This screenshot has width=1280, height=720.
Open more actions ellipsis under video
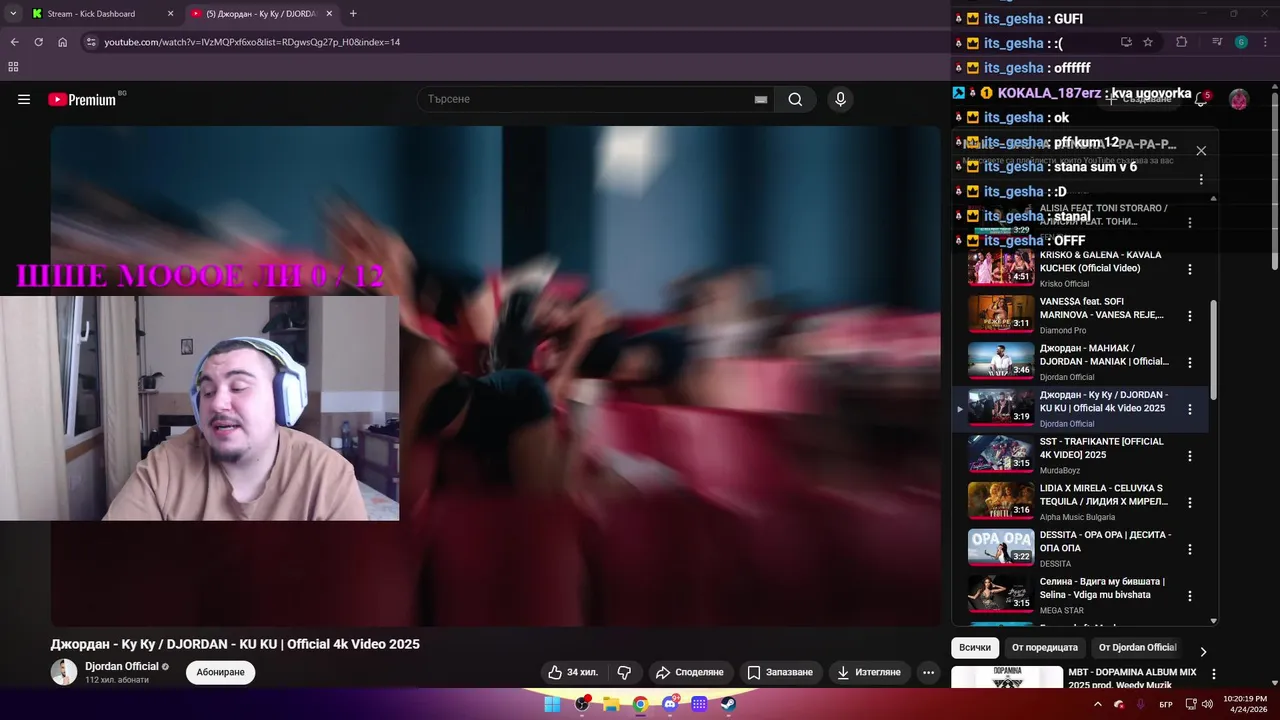point(929,672)
